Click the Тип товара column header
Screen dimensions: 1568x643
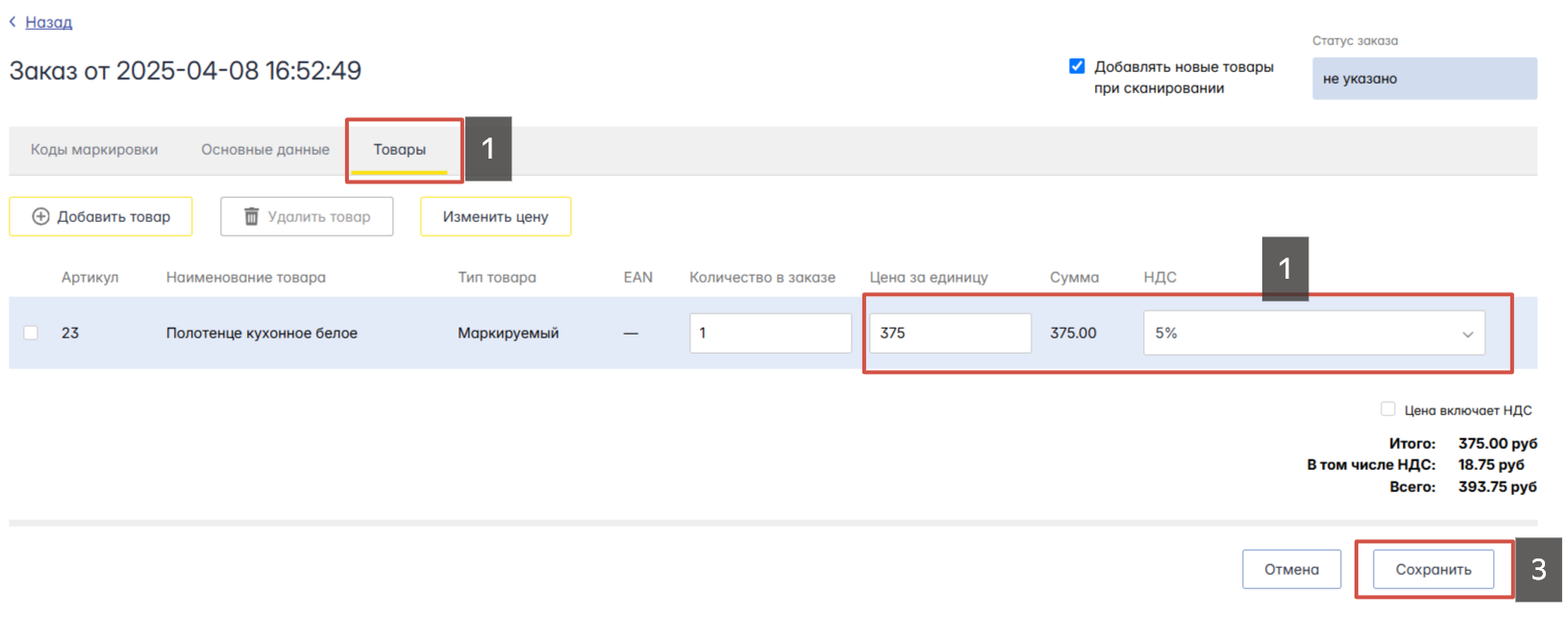[497, 277]
